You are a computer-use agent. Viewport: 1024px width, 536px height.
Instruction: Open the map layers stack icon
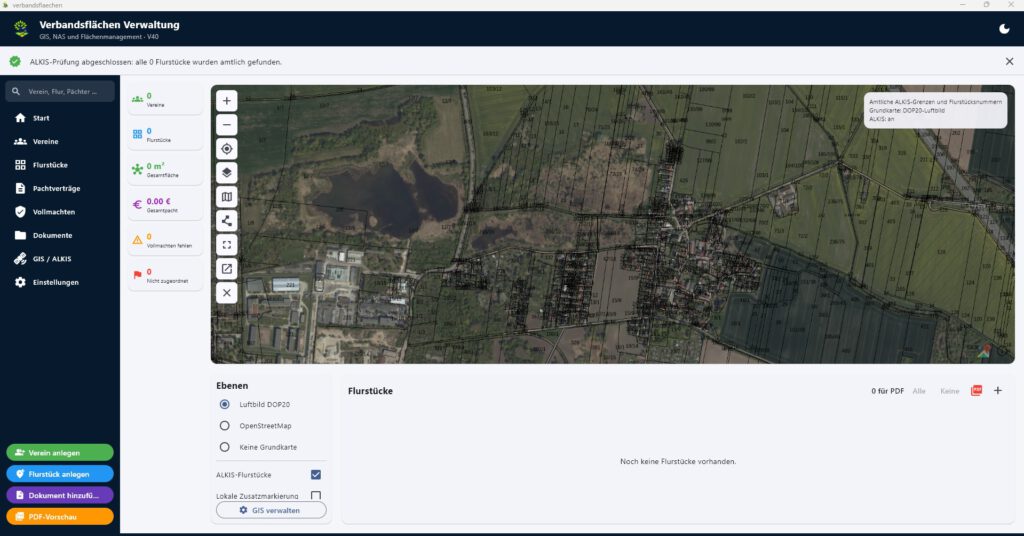coord(227,173)
